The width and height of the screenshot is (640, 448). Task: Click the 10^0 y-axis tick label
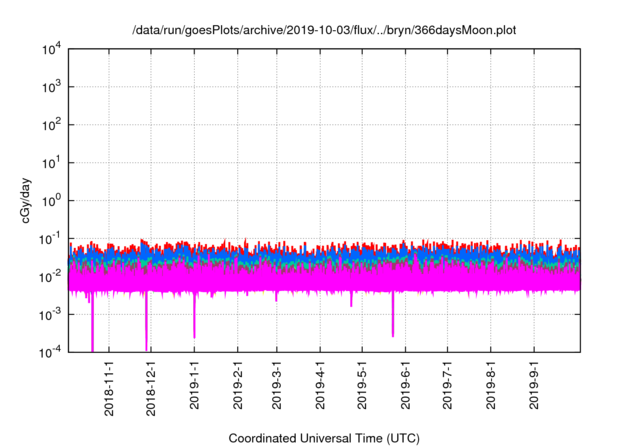click(x=52, y=200)
